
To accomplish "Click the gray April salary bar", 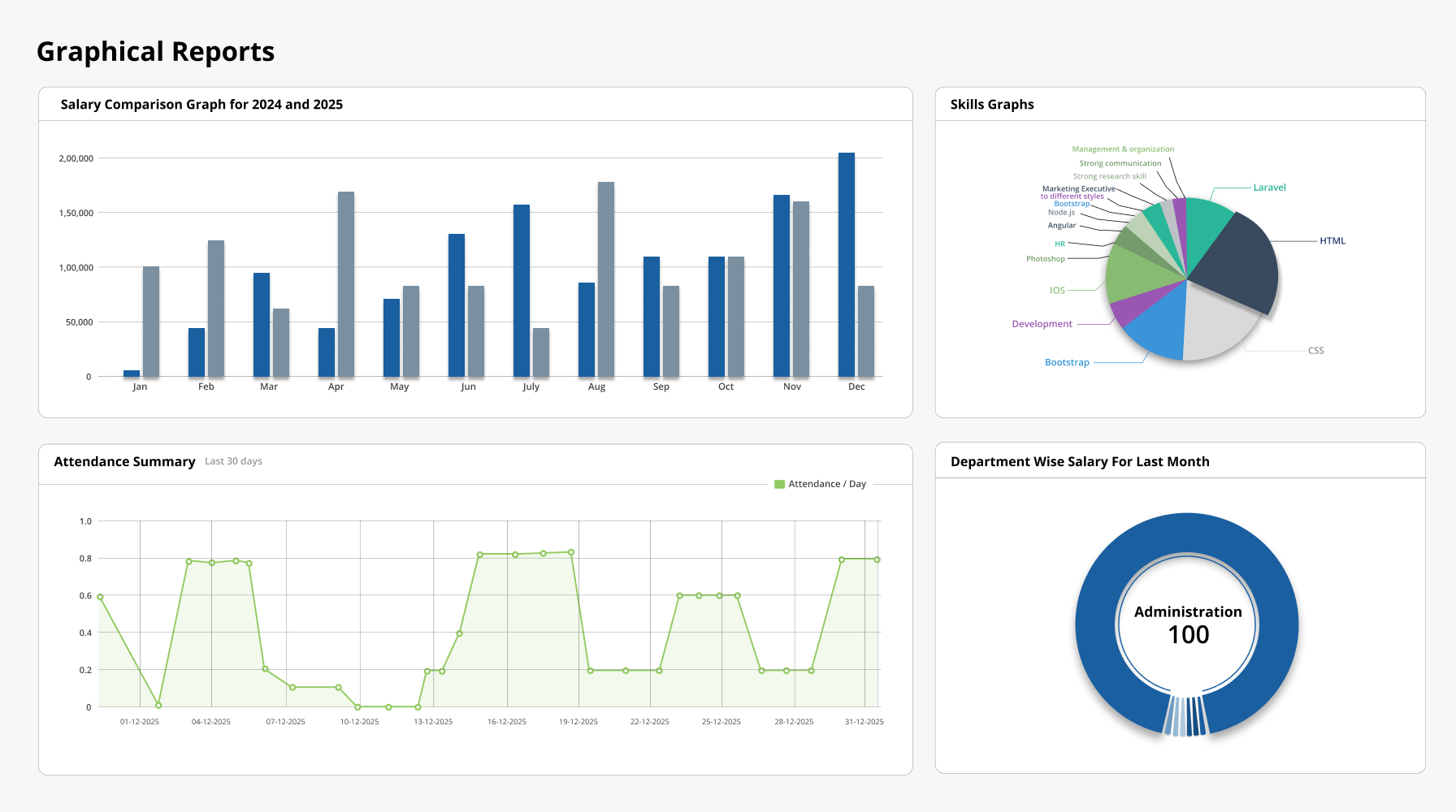I will tap(346, 284).
